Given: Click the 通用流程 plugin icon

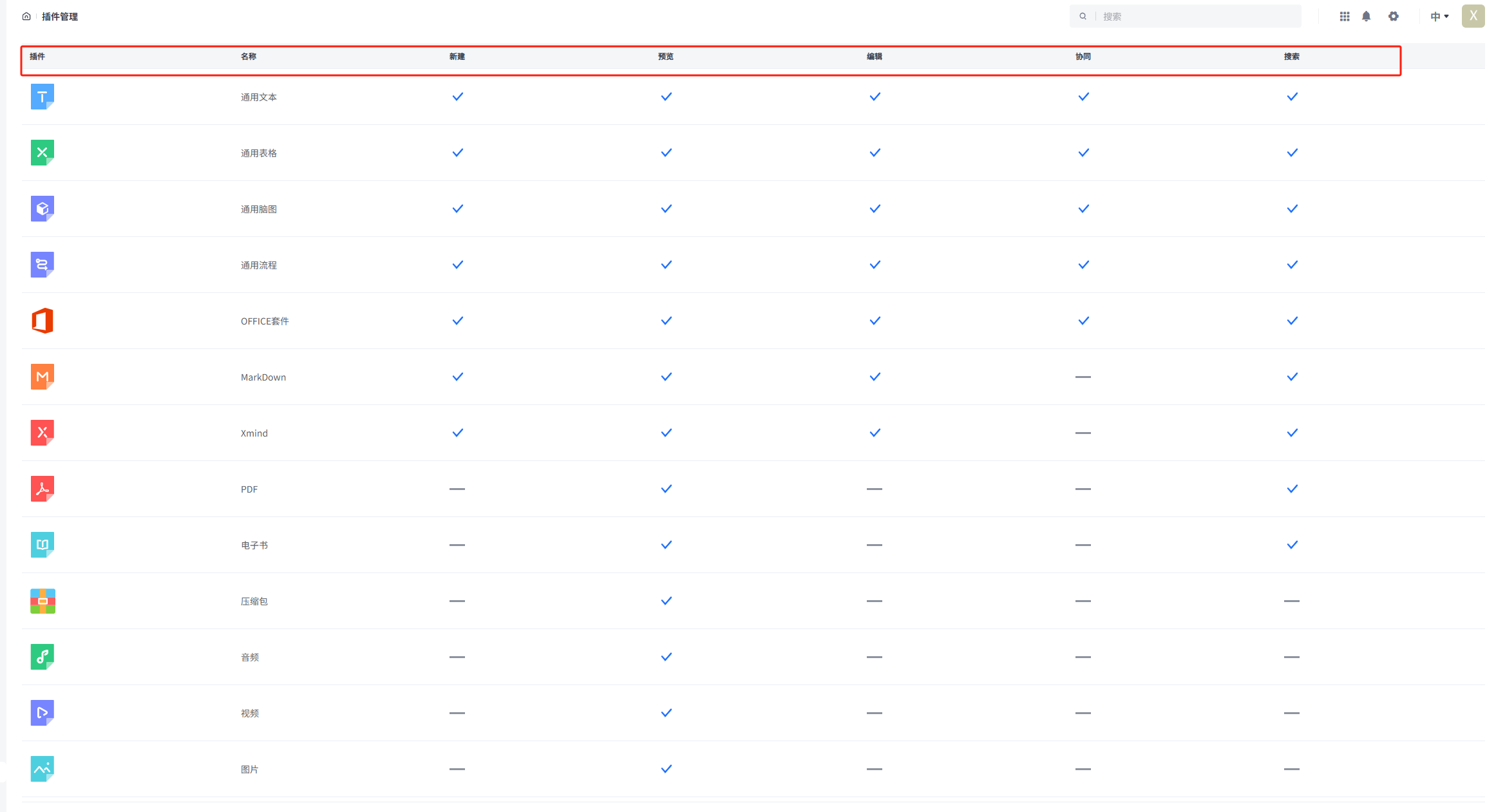Looking at the screenshot, I should 43,265.
